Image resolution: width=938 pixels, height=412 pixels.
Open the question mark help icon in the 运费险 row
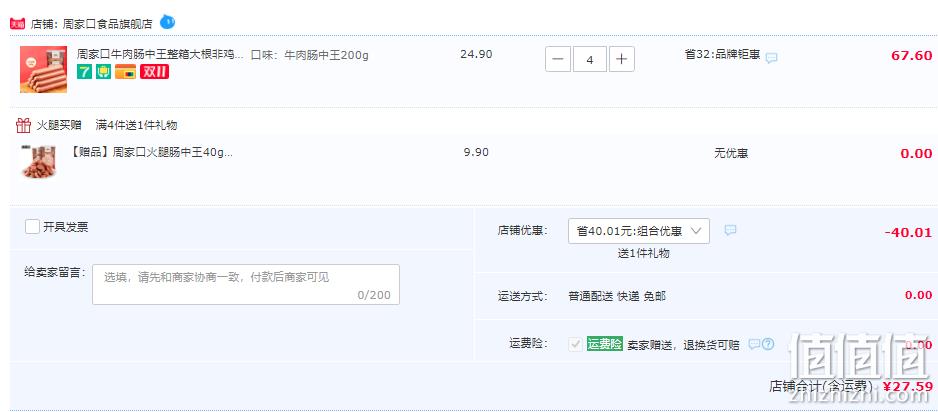click(x=768, y=344)
